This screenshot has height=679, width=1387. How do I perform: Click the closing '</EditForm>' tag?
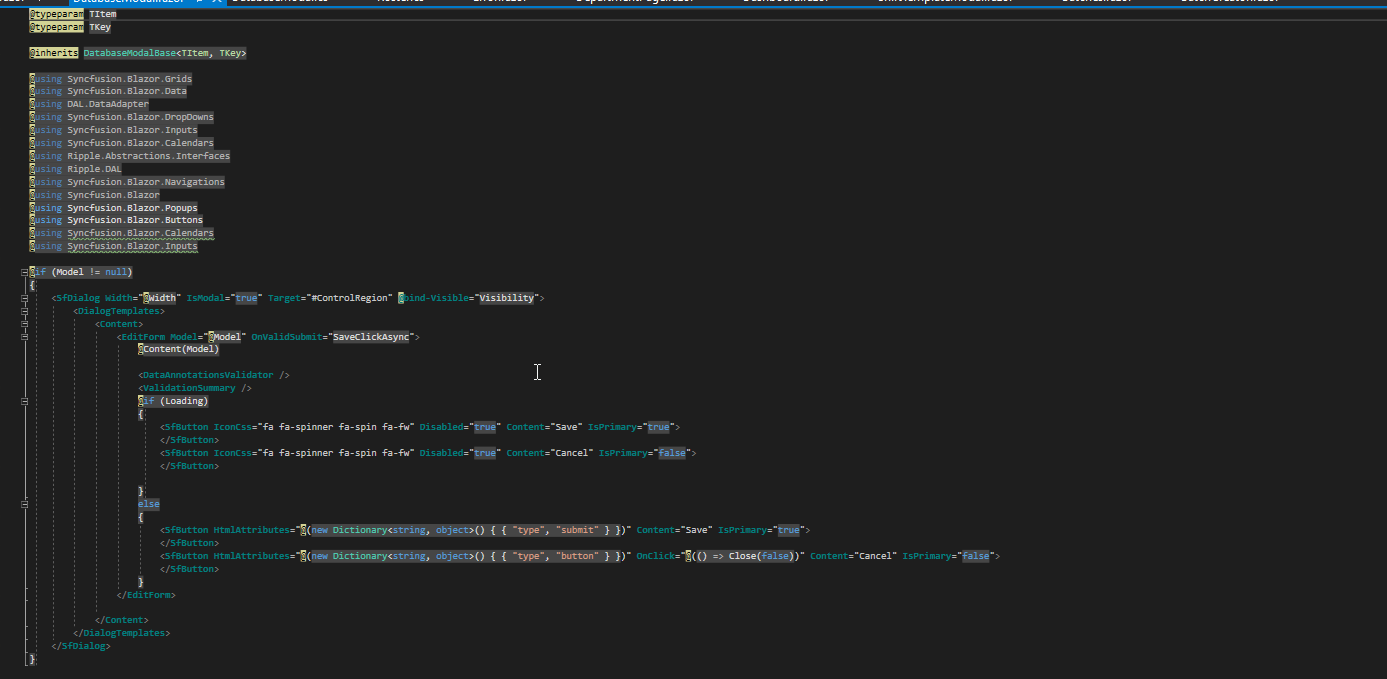point(146,595)
